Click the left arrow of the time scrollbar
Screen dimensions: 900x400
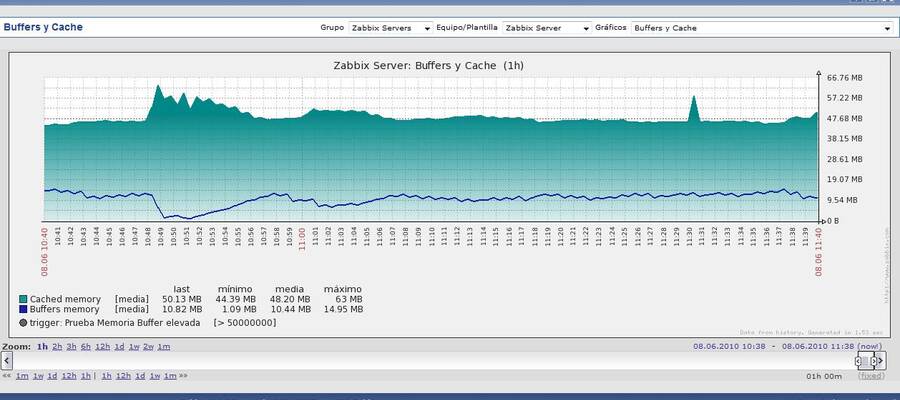pos(8,360)
